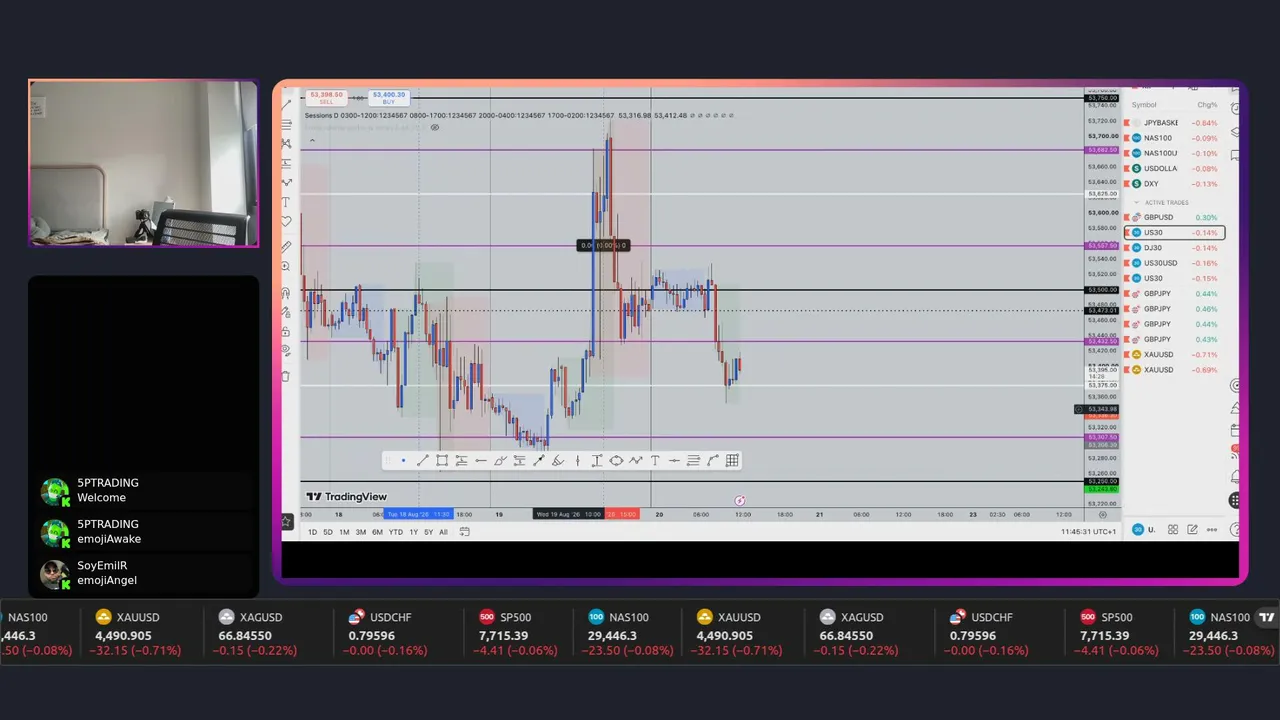Collapse the ACTIVE TRADES watchlist section
The image size is (1280, 720).
(x=1136, y=203)
